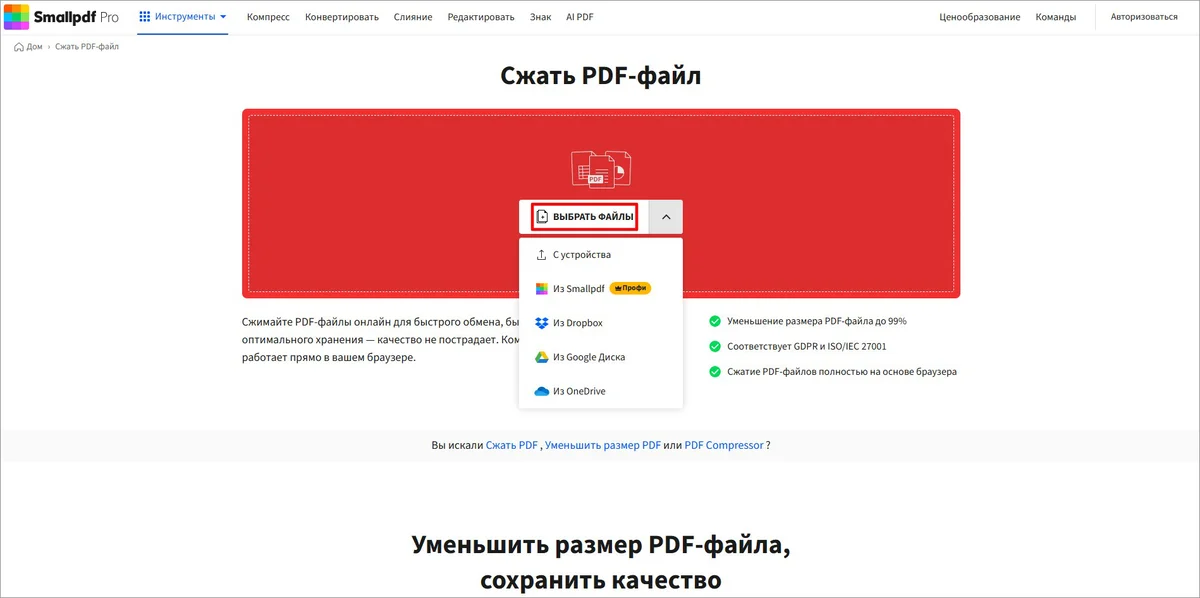Click the Dropbox icon
The image size is (1200, 598).
(x=542, y=323)
